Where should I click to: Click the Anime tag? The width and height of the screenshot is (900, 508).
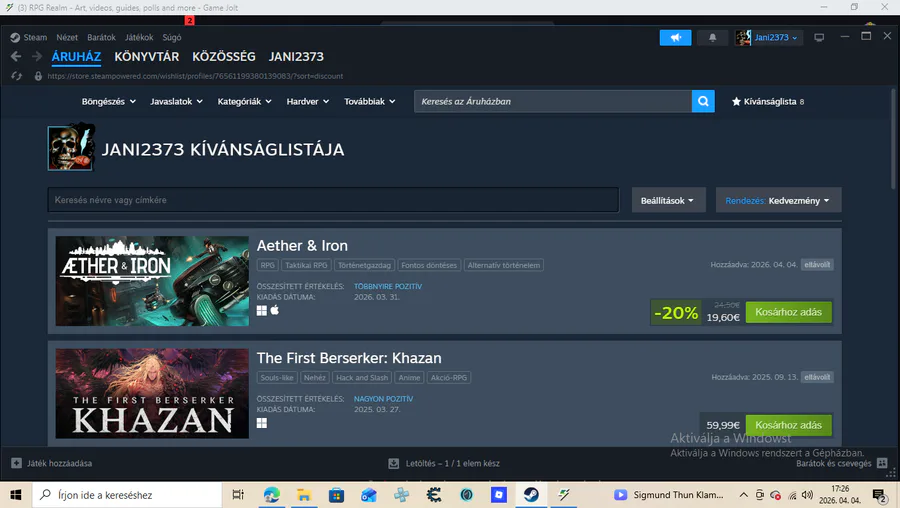pos(409,378)
